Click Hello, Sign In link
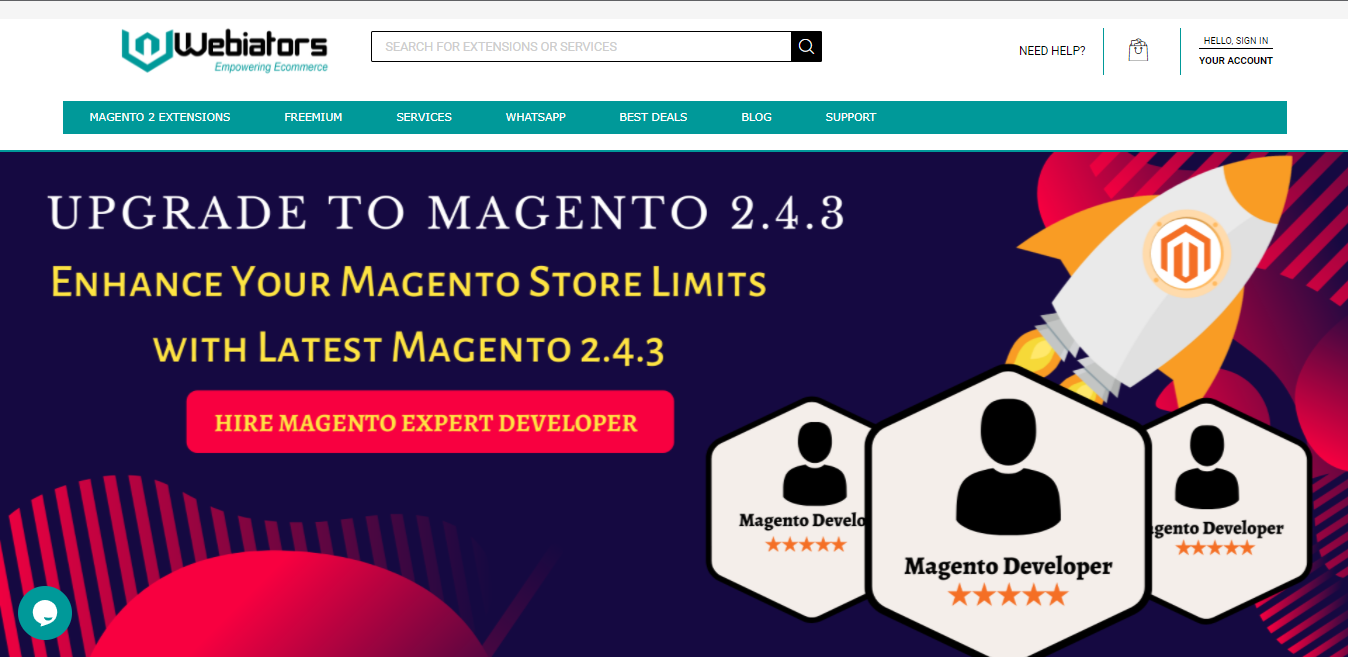The image size is (1348, 657). (x=1236, y=41)
